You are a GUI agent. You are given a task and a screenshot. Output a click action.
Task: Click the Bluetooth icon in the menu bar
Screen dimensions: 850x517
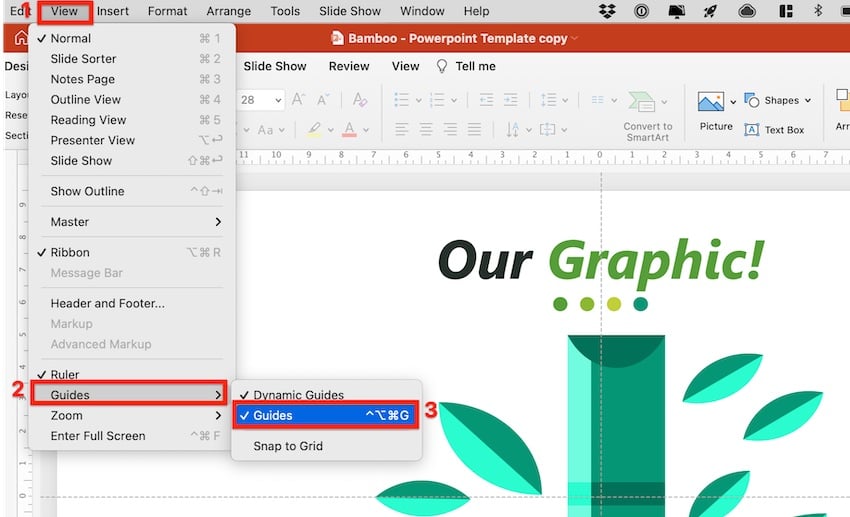pos(817,11)
